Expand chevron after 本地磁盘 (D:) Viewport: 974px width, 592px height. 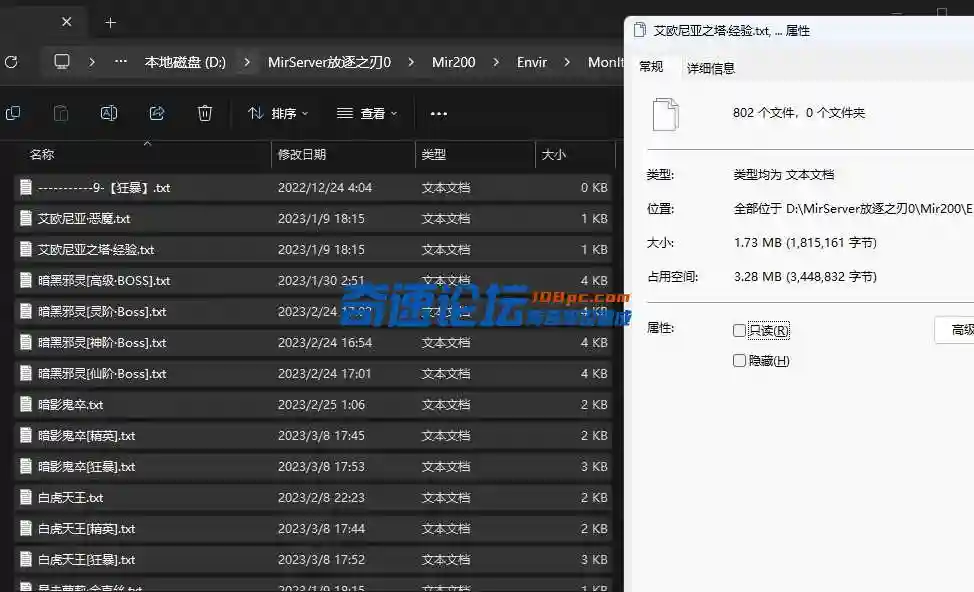(x=247, y=62)
